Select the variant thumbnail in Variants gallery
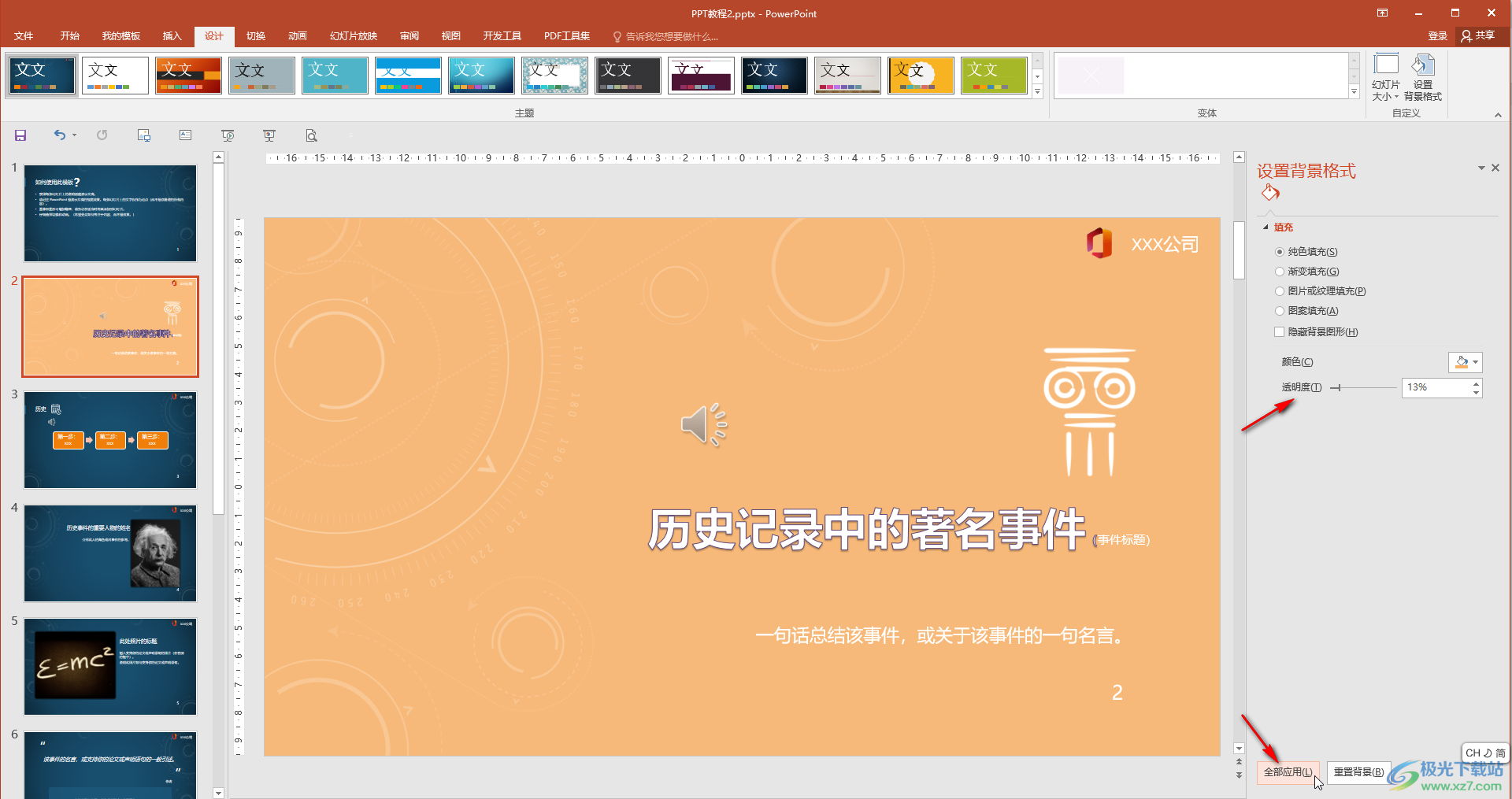This screenshot has height=799, width=1512. click(1090, 76)
